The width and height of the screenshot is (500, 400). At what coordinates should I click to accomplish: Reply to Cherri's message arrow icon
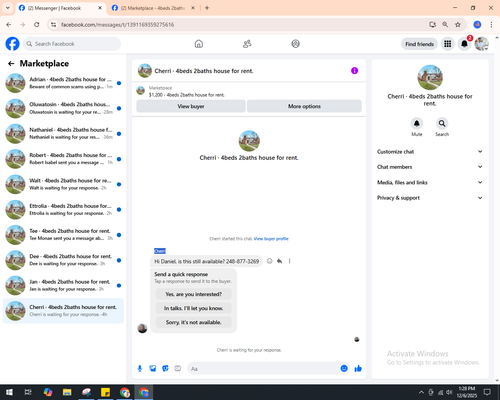coord(279,261)
